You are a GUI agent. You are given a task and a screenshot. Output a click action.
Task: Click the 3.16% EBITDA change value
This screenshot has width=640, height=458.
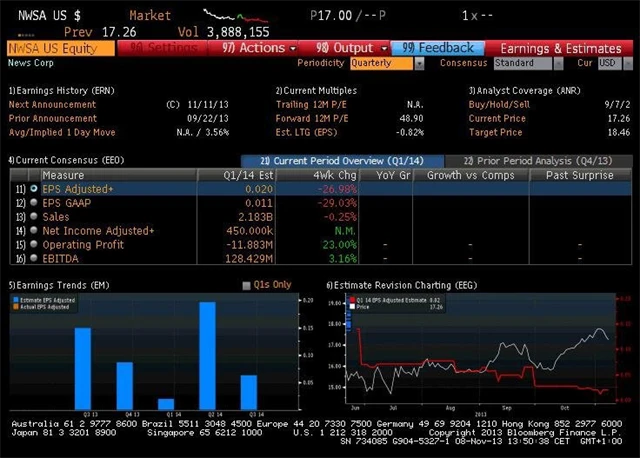(x=343, y=259)
